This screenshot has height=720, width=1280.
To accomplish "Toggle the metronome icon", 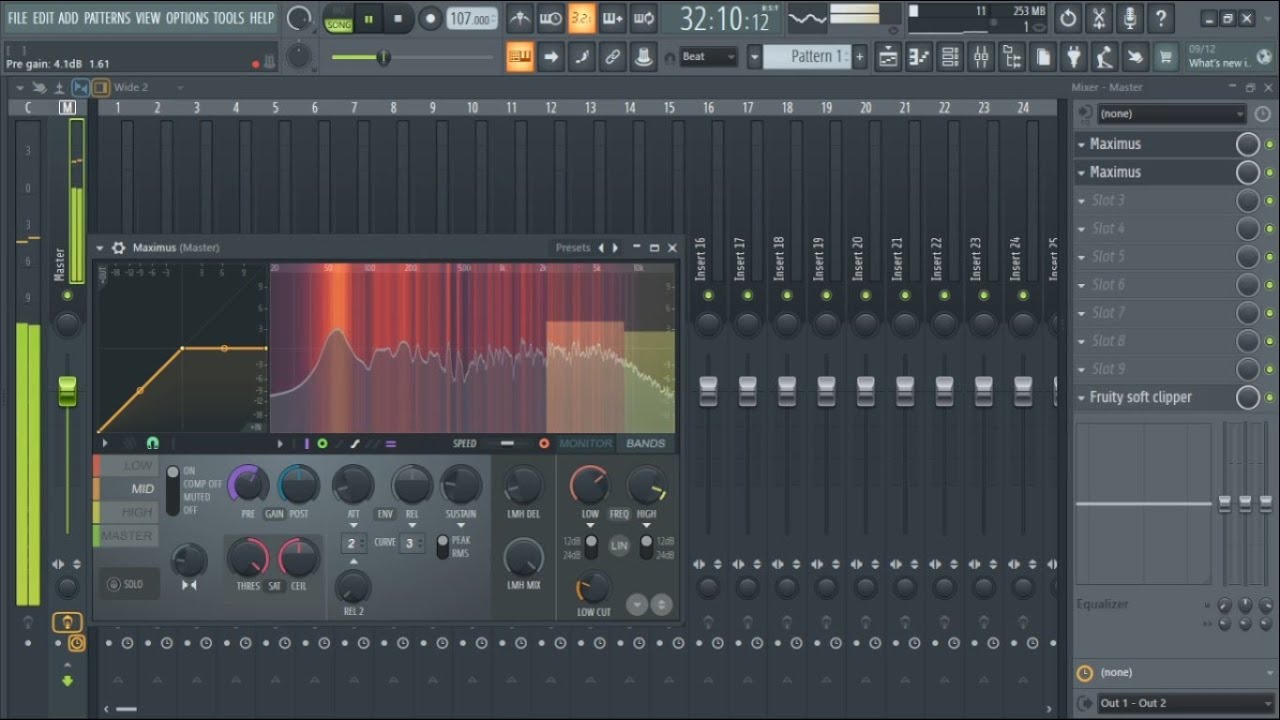I will tap(519, 18).
